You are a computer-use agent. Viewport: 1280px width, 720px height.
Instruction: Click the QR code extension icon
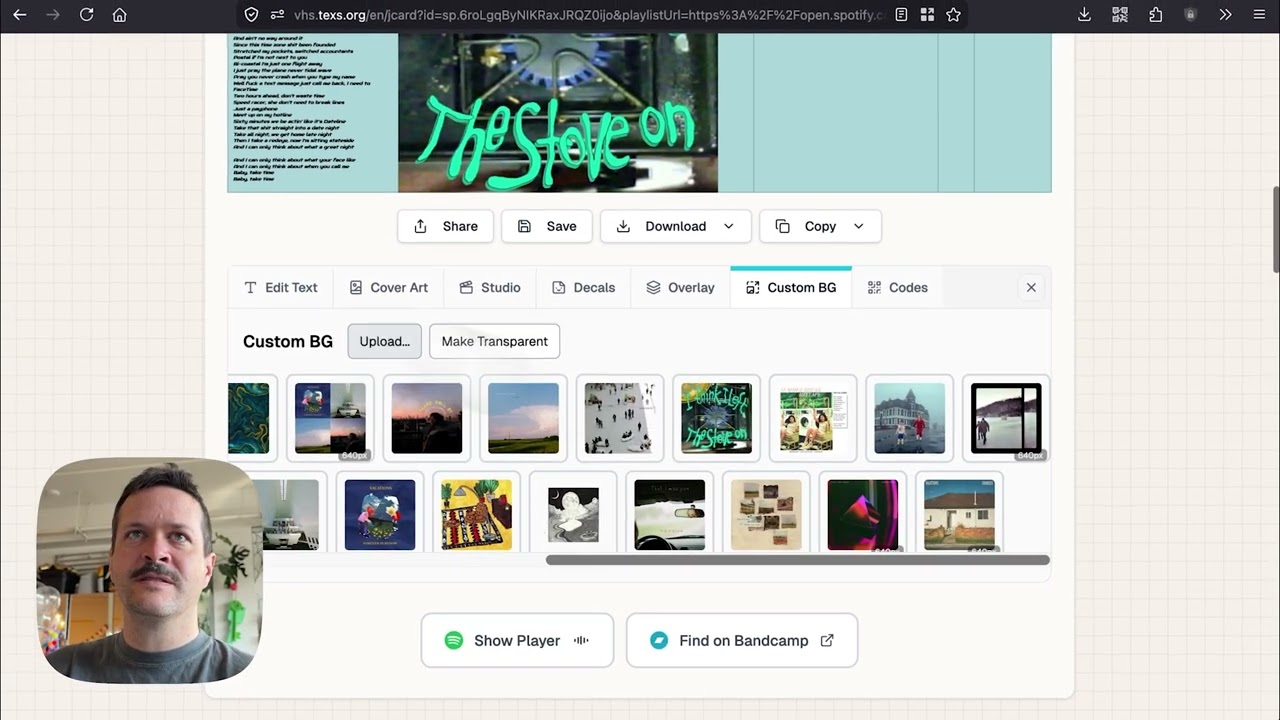(1120, 15)
